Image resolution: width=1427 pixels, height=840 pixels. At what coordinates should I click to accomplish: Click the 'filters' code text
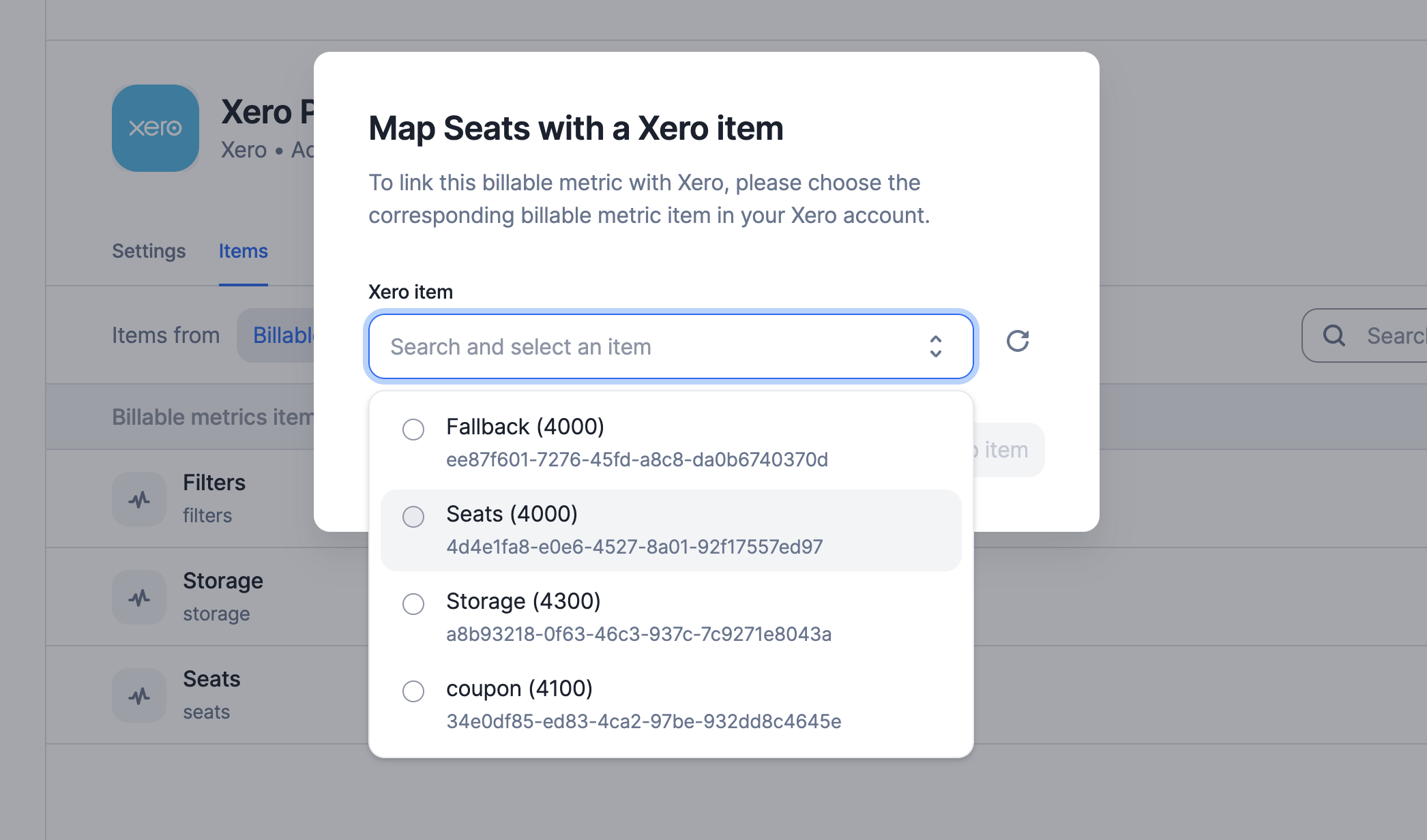pos(207,515)
